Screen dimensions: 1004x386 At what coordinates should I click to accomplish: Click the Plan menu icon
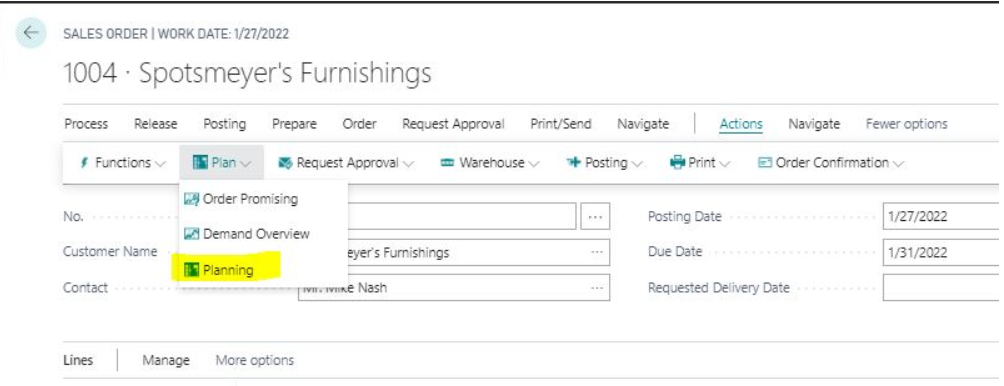[200, 163]
